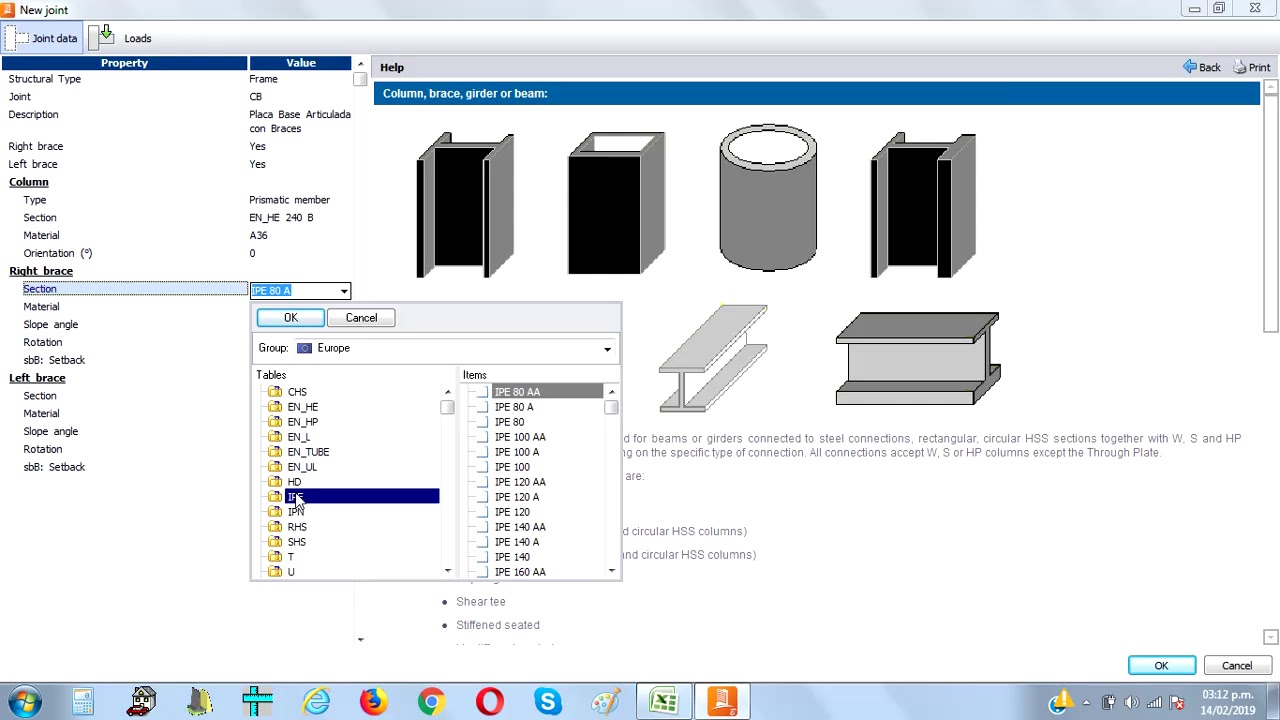Select the Left brace sbB: Setback property
Viewport: 1280px width, 720px height.
click(x=54, y=467)
